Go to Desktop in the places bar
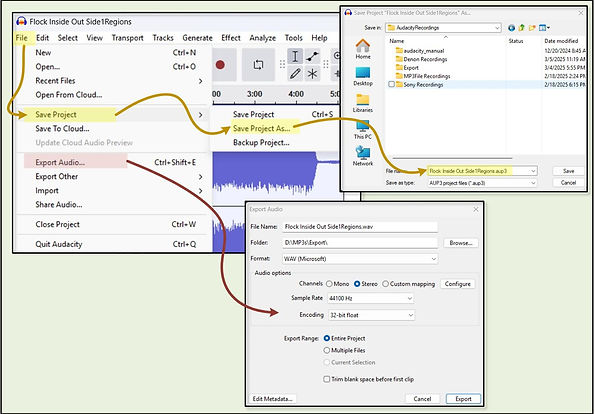This screenshot has width=594, height=414. 363,76
